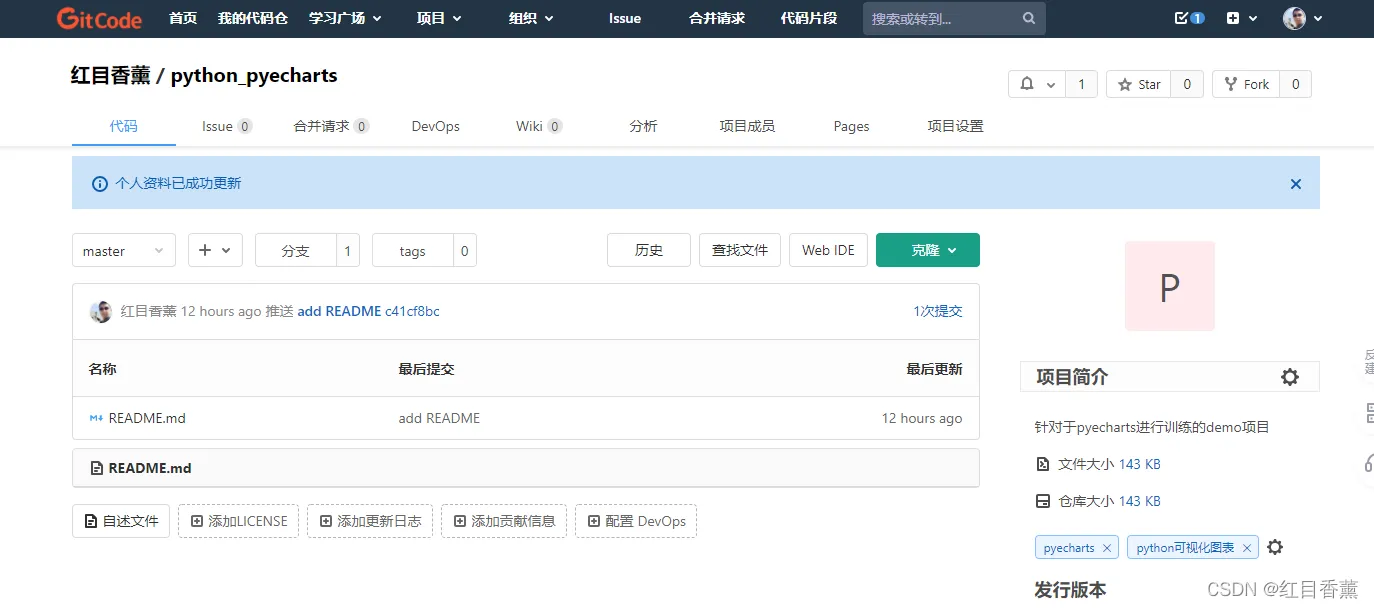Open project description settings gear
The image size is (1374, 608).
coord(1290,377)
